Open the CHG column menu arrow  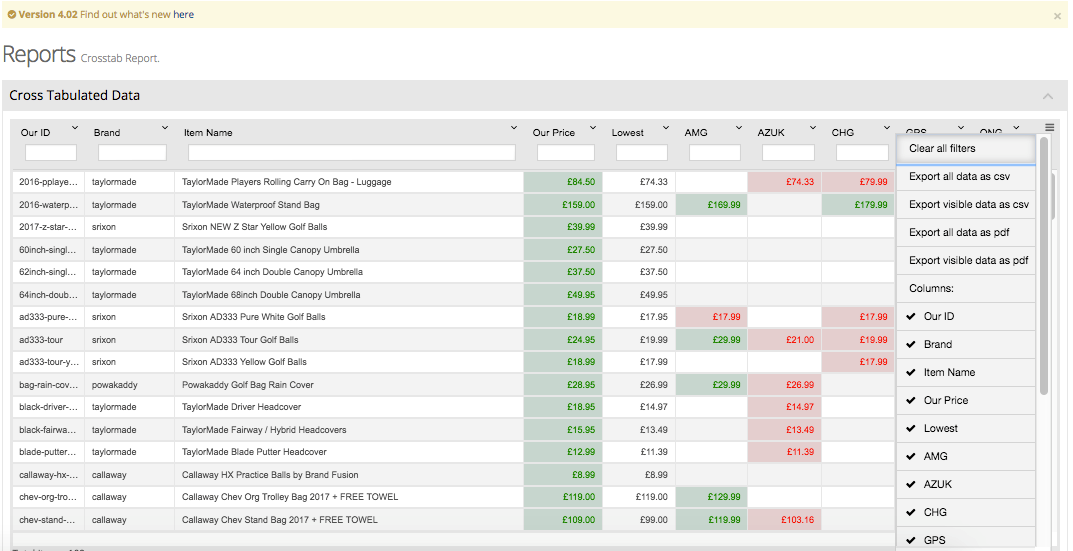point(886,129)
